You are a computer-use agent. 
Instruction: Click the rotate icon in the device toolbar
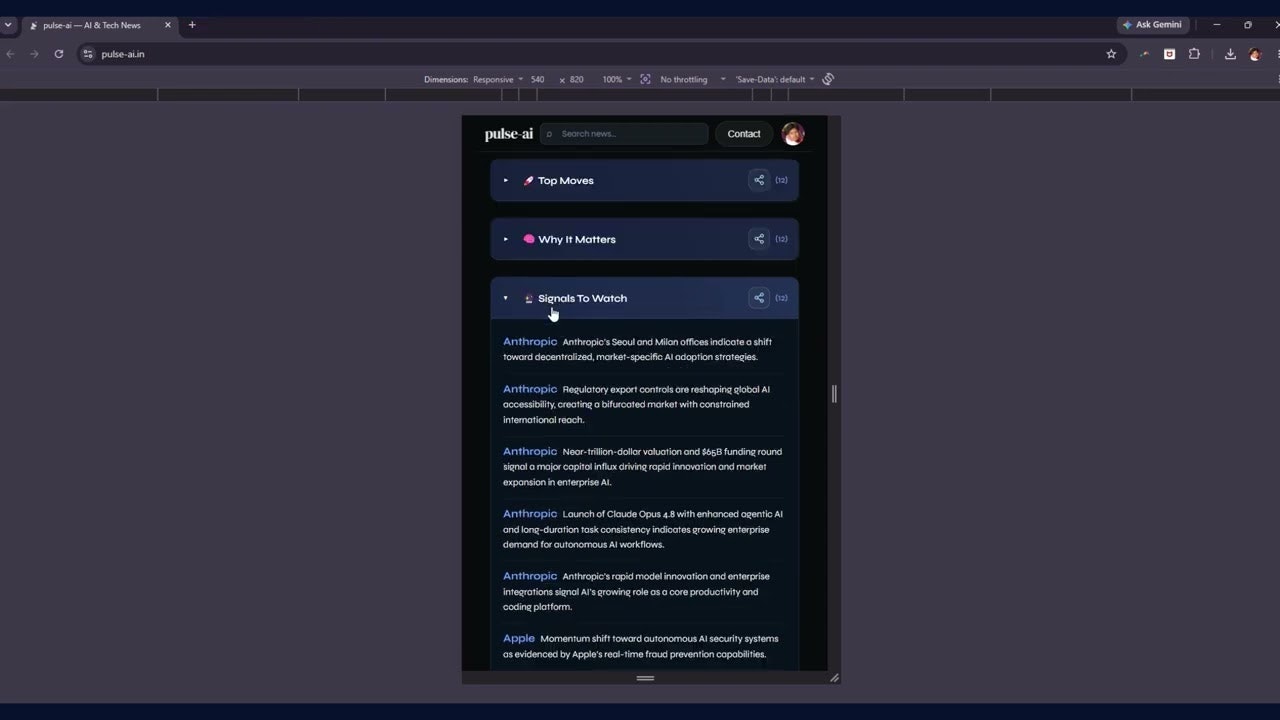tap(828, 79)
